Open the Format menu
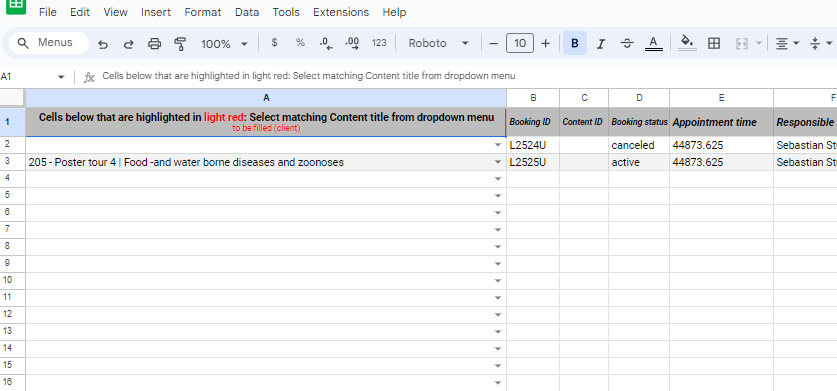 [203, 12]
